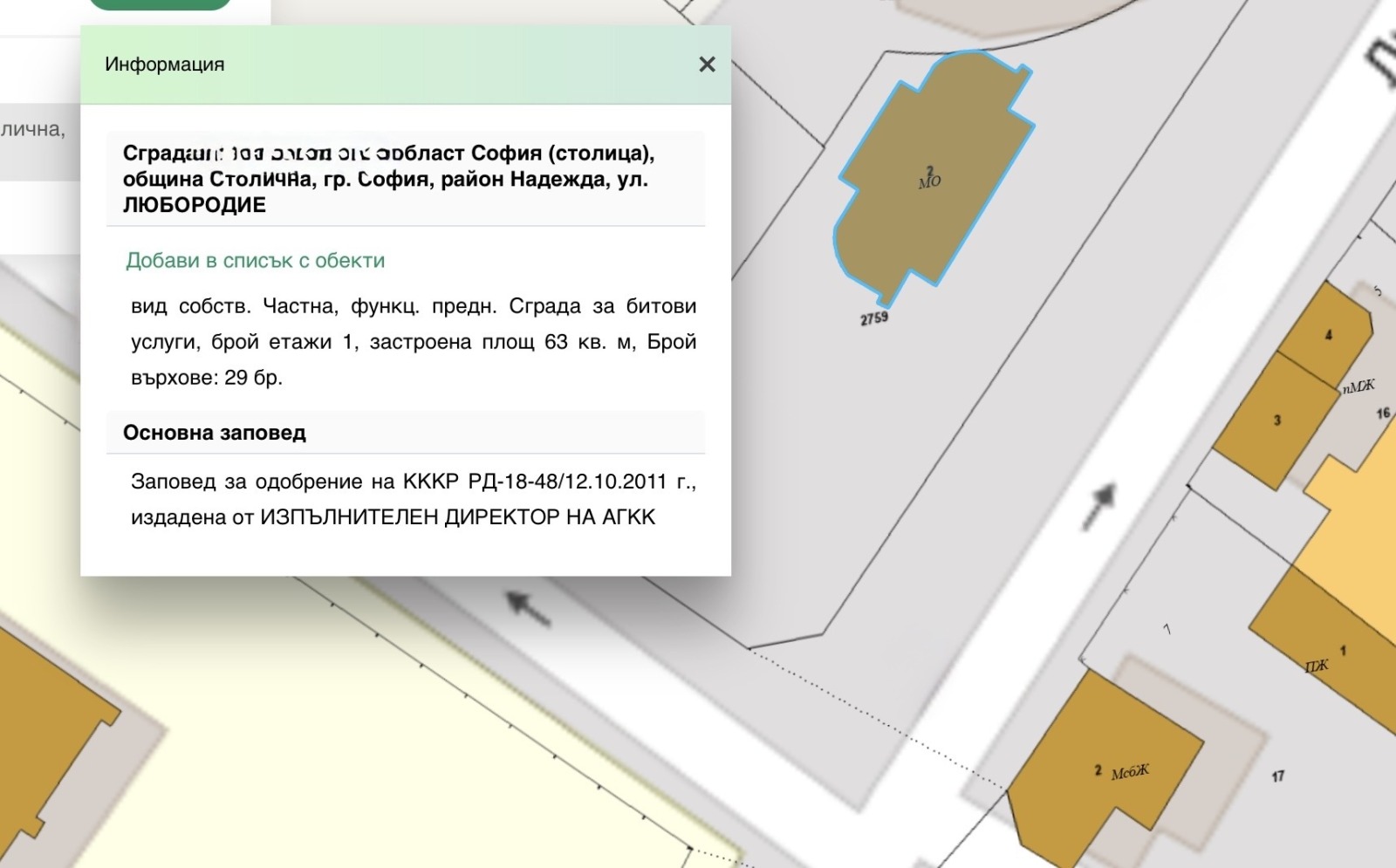Click the 'Основна заповед' section header
This screenshot has height=868, width=1396.
pyautogui.click(x=215, y=433)
